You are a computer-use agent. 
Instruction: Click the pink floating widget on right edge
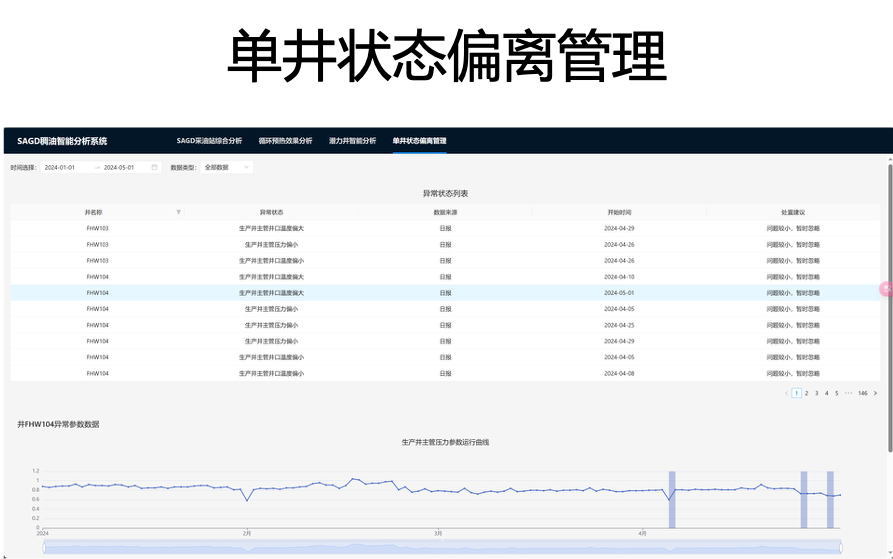885,289
